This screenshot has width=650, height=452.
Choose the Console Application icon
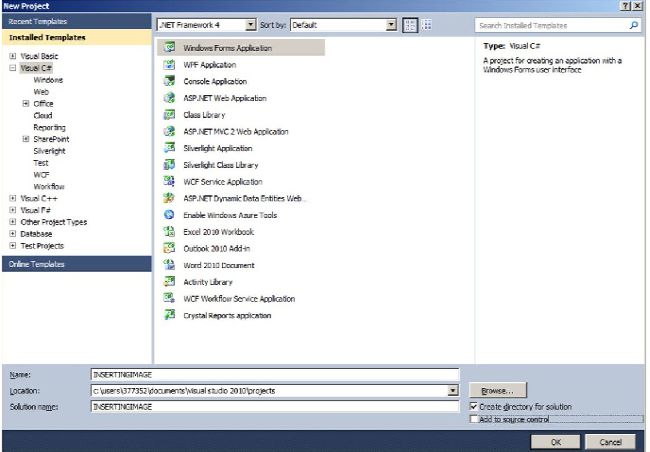[169, 81]
